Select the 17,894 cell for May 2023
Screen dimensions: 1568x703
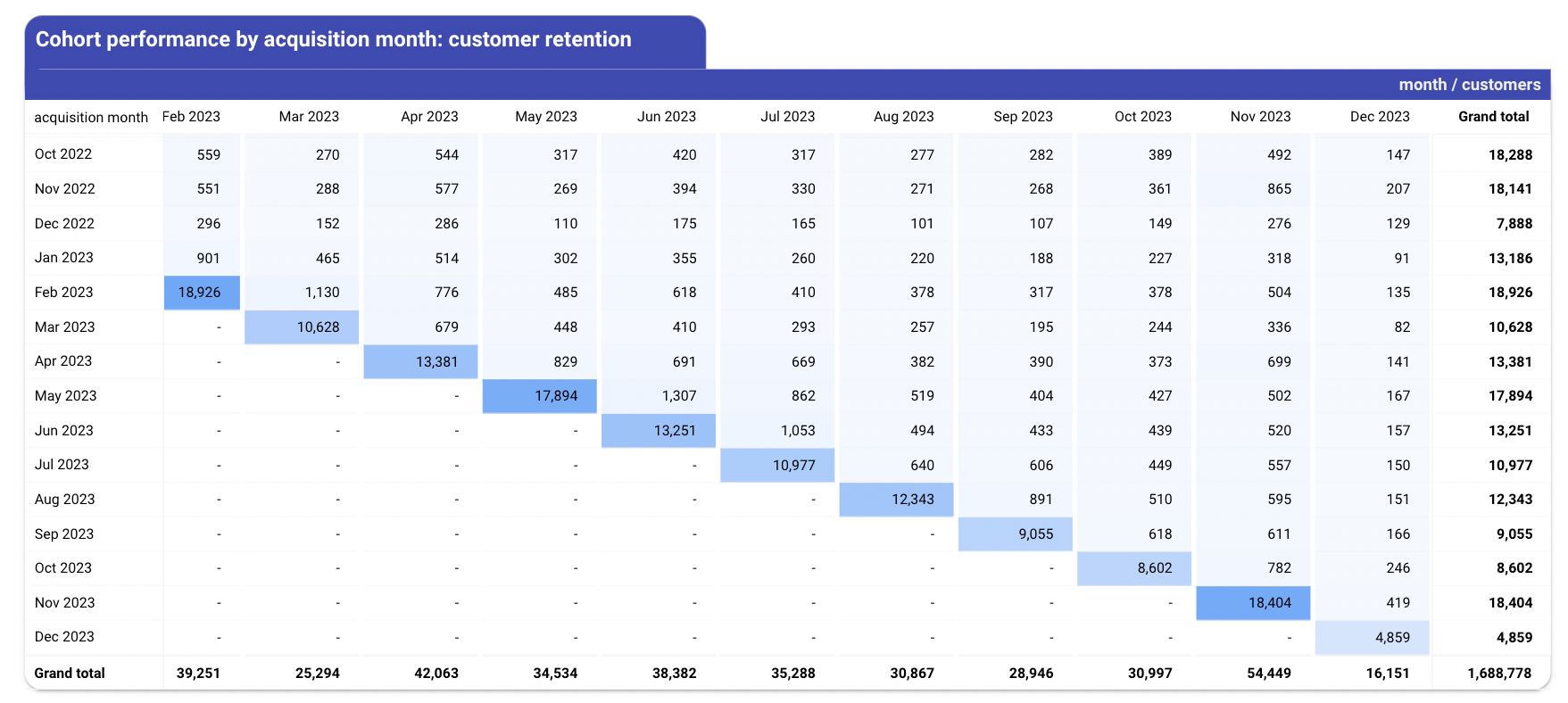[x=539, y=396]
